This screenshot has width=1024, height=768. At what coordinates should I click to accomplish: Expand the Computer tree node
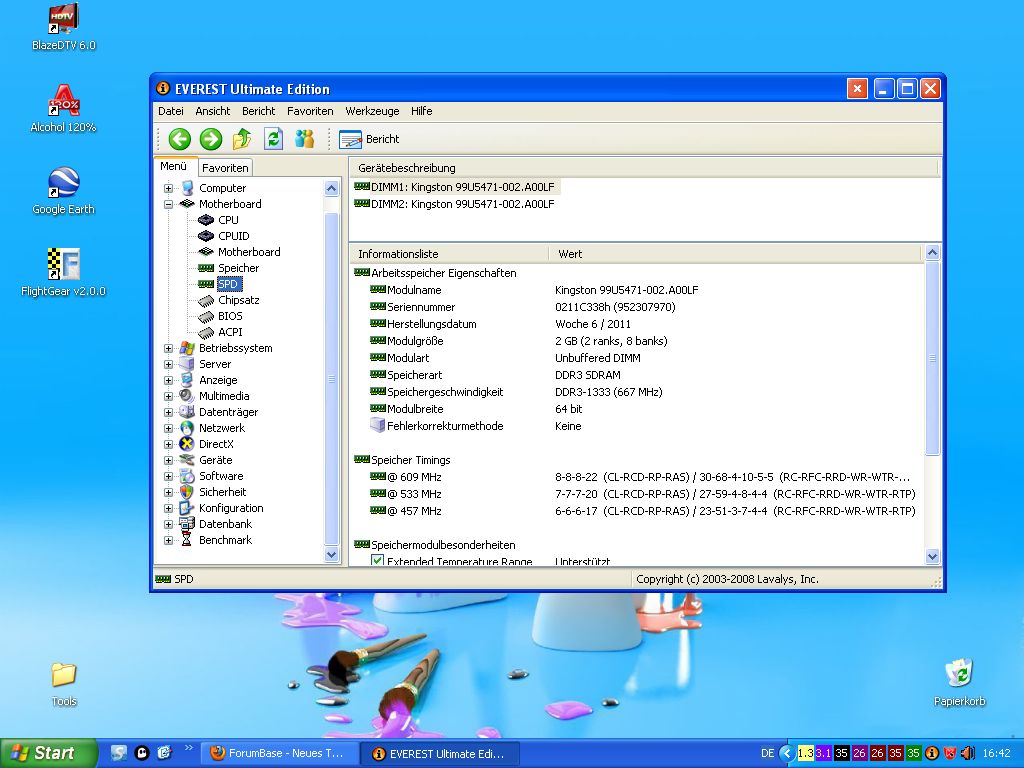[168, 188]
